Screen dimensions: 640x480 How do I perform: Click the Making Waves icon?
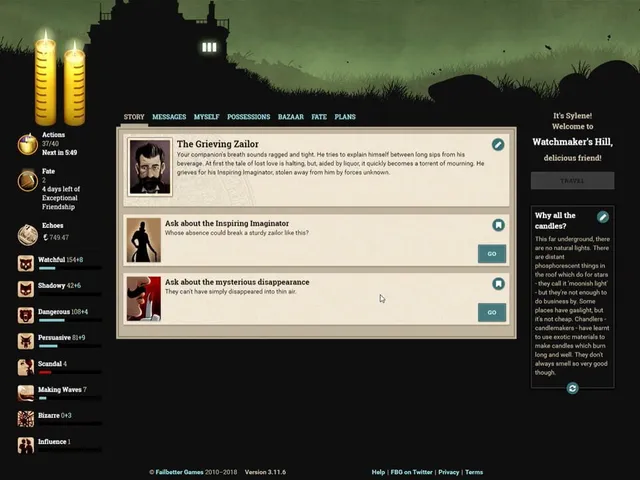click(x=26, y=393)
